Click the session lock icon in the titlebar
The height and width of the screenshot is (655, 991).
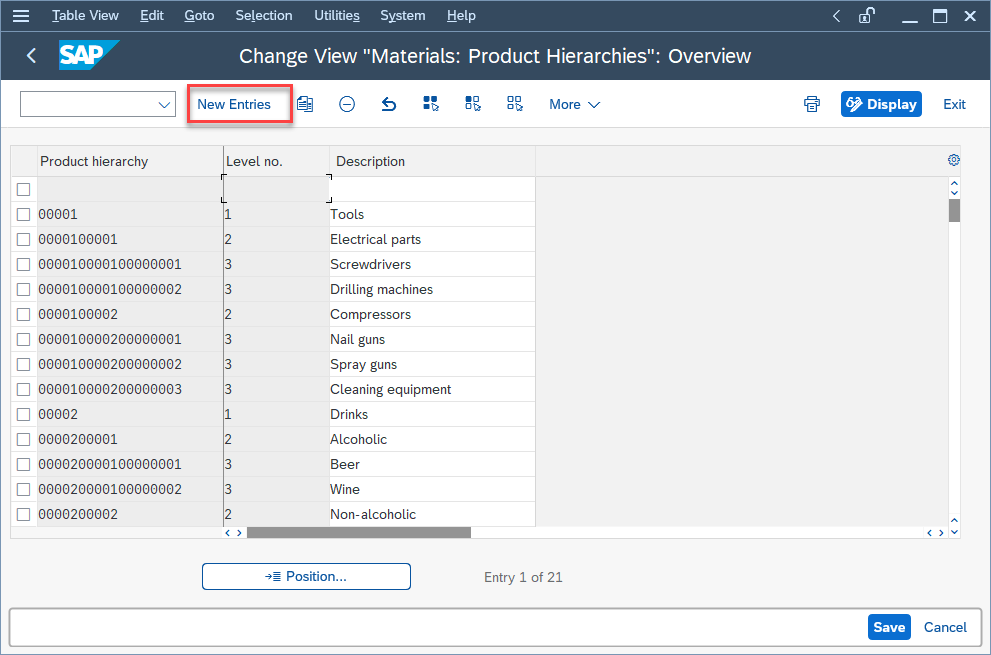pos(866,15)
